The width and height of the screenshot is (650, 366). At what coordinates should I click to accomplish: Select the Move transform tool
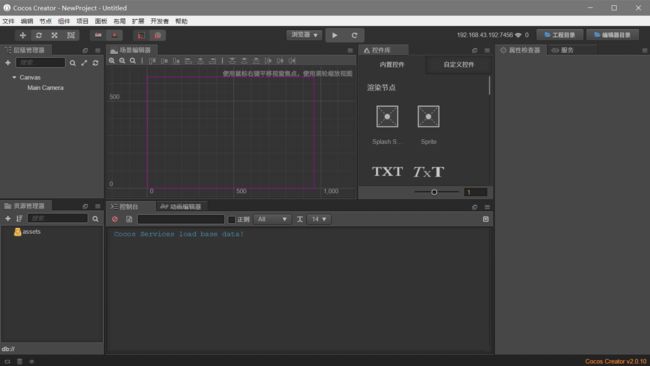23,35
